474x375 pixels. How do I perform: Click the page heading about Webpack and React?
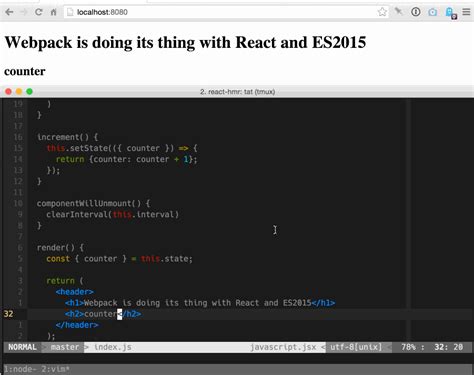click(x=185, y=43)
